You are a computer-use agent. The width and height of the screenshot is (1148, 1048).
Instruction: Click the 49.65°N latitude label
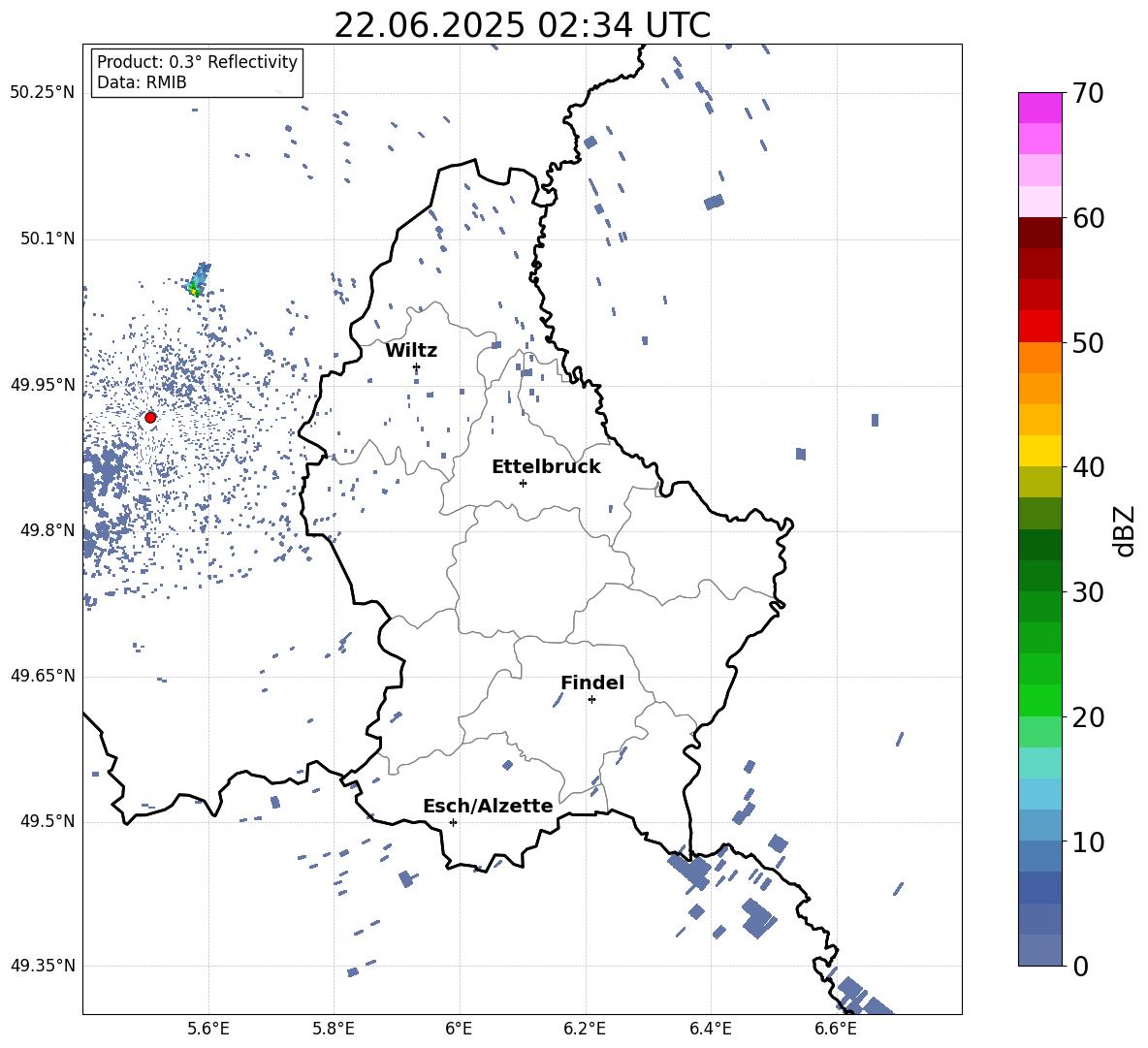pyautogui.click(x=42, y=675)
